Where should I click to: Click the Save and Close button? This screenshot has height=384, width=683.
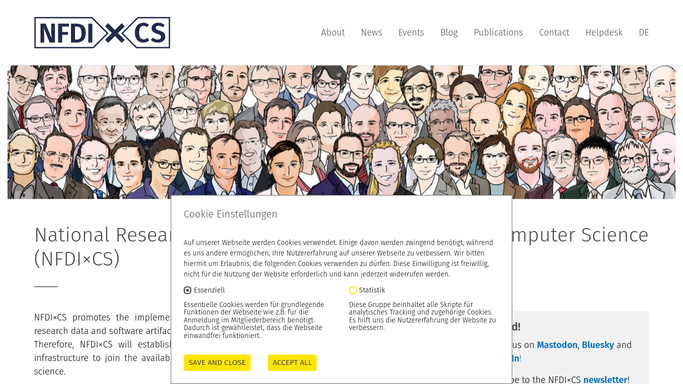(x=217, y=363)
